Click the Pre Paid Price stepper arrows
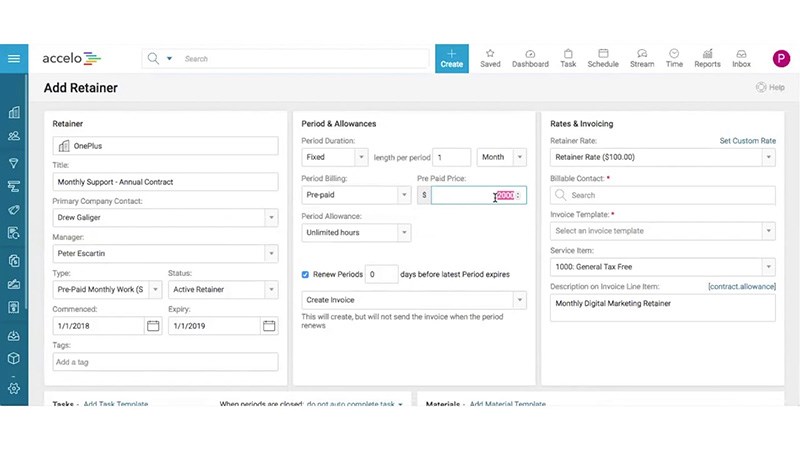The width and height of the screenshot is (800, 450). [518, 195]
